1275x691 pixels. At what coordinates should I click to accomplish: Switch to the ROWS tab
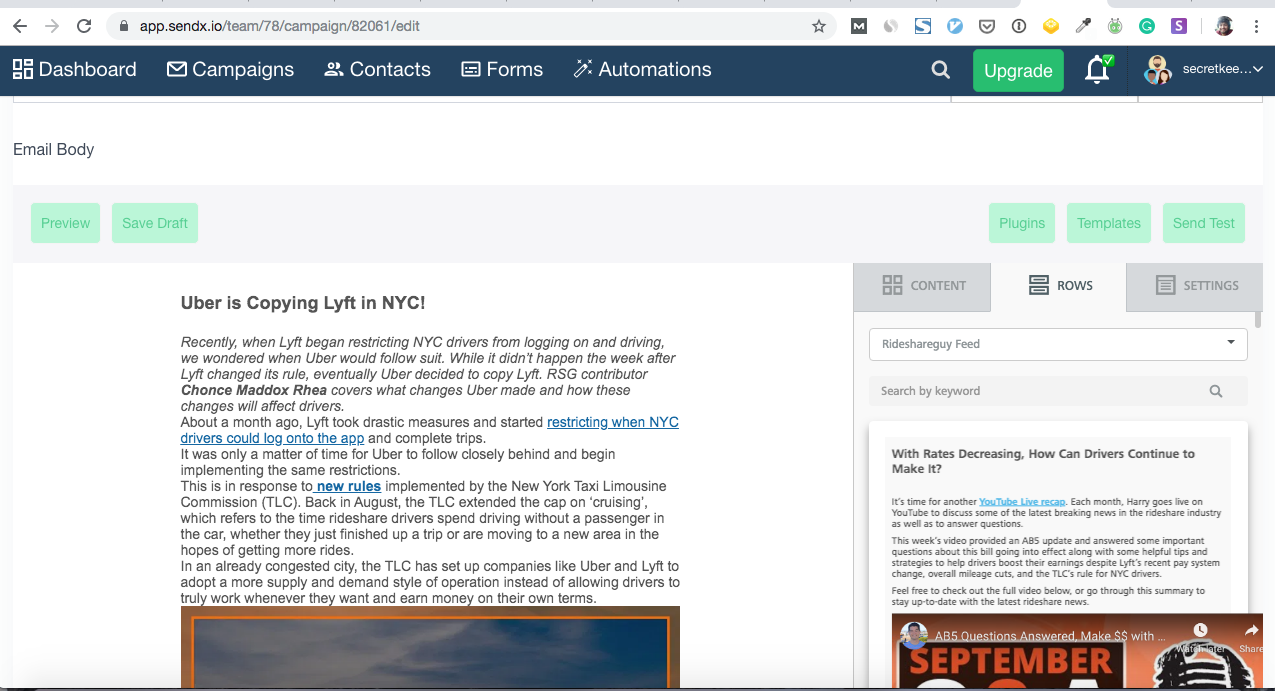[x=1058, y=286]
